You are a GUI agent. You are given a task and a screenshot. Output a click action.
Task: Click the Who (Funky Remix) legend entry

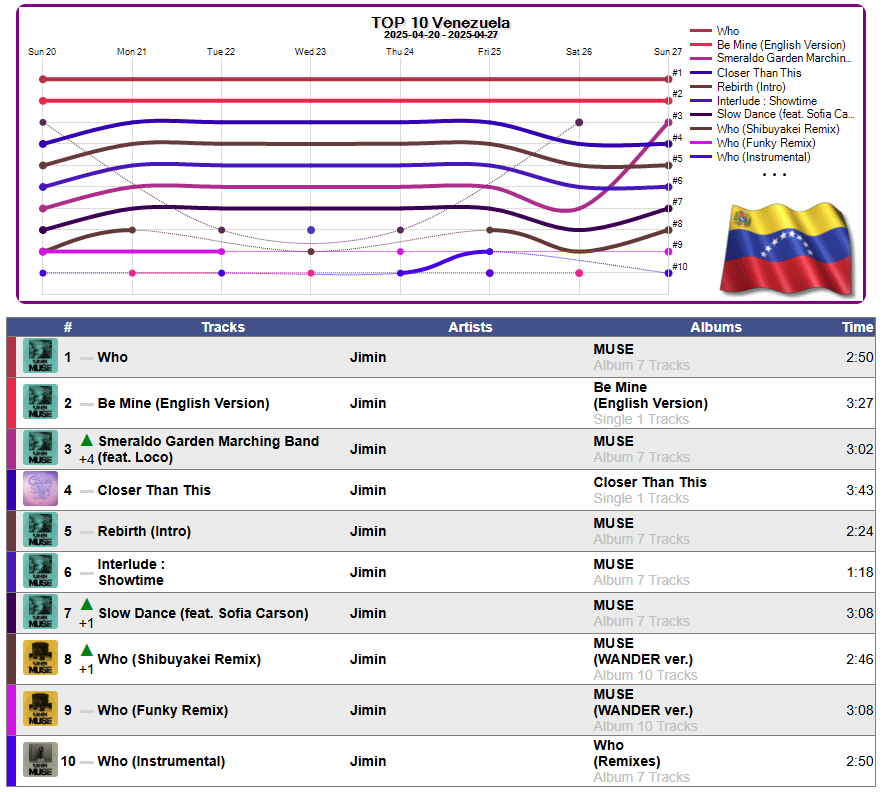pos(753,143)
